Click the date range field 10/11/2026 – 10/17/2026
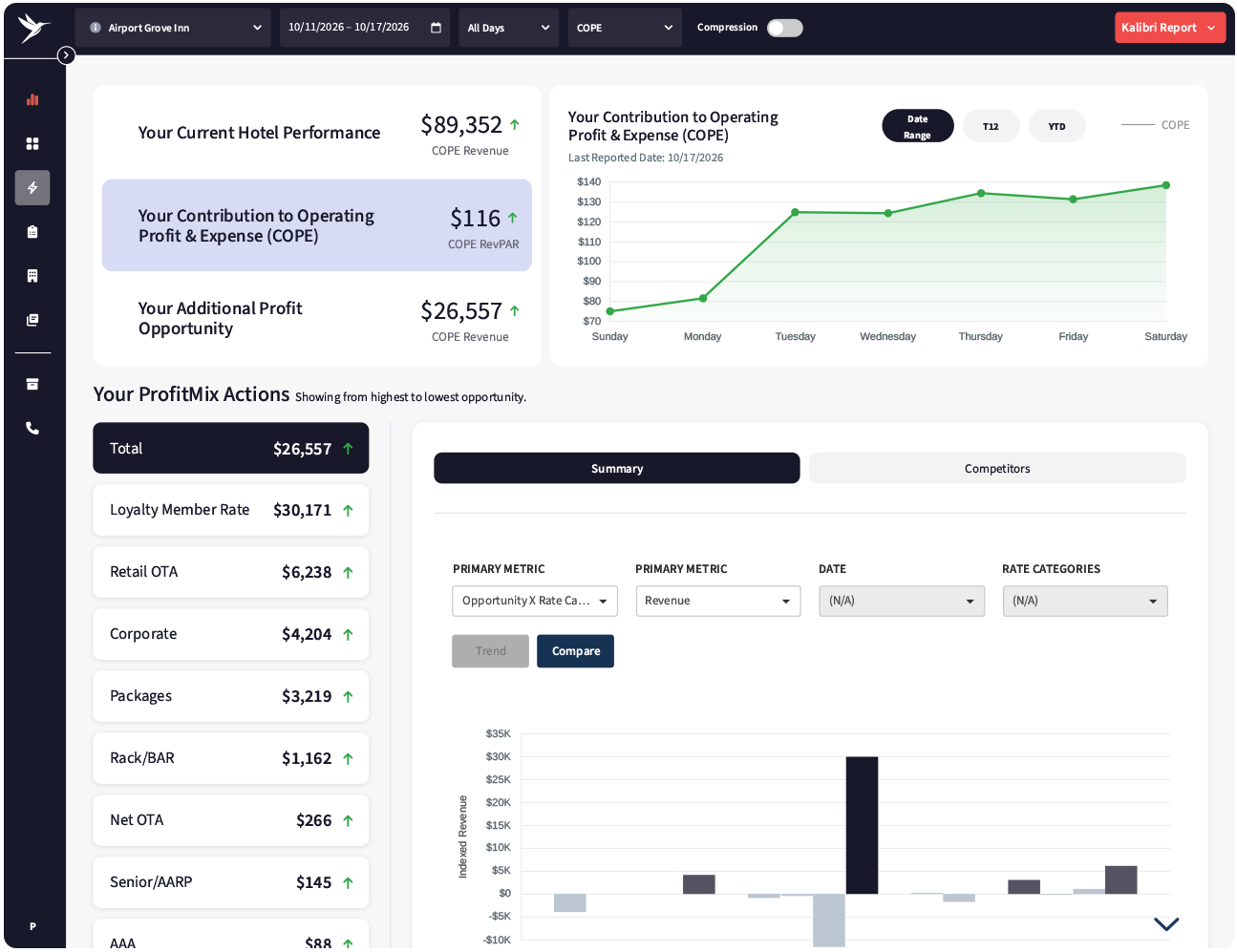Viewport: 1237px width, 952px height. pos(365,28)
